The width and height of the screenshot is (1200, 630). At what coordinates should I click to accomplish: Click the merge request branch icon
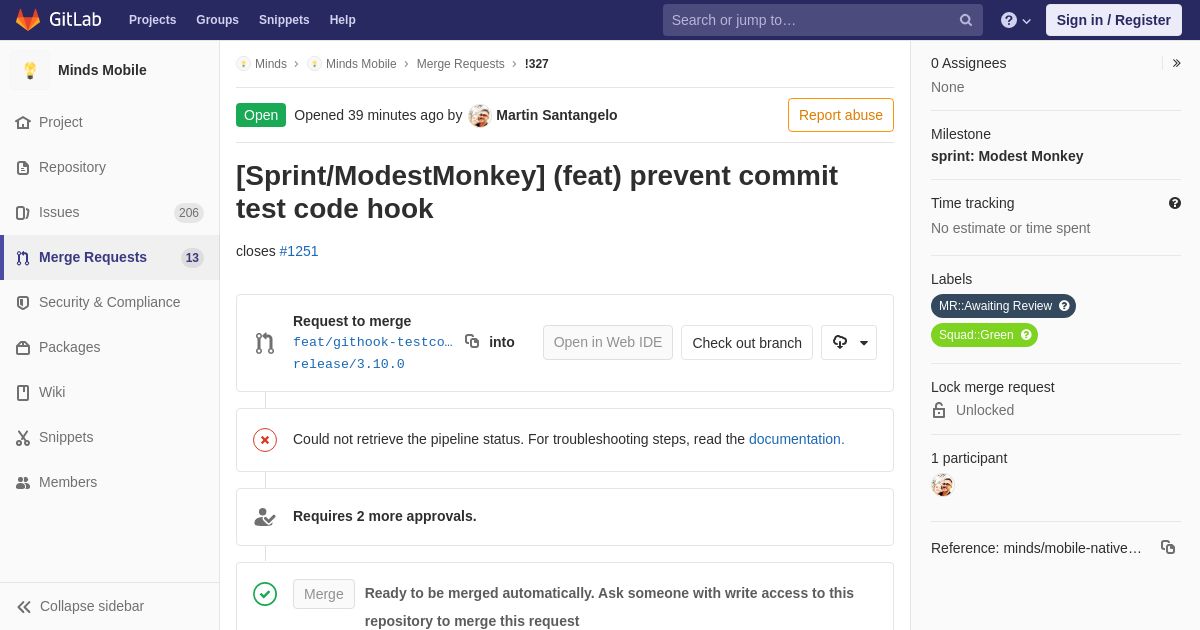[265, 343]
